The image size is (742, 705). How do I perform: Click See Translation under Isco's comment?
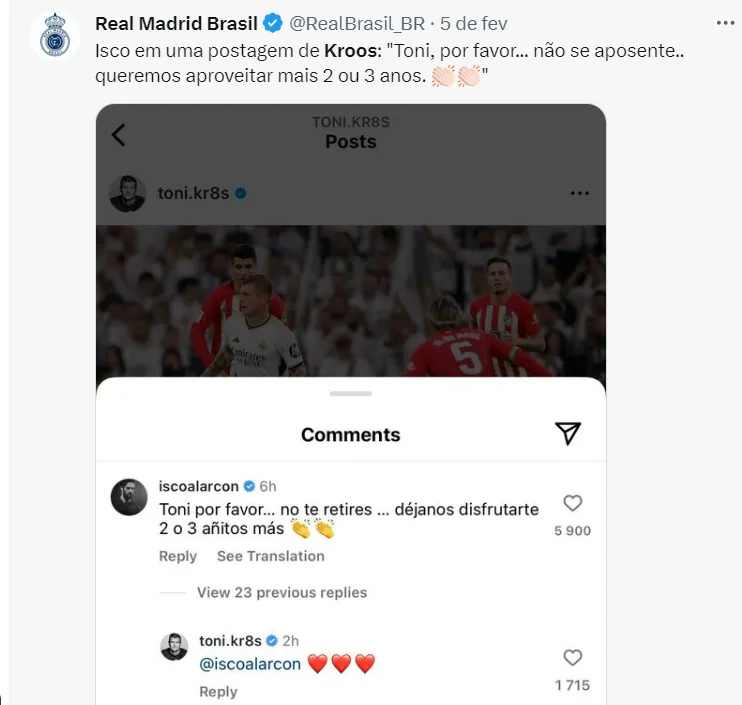tap(270, 556)
